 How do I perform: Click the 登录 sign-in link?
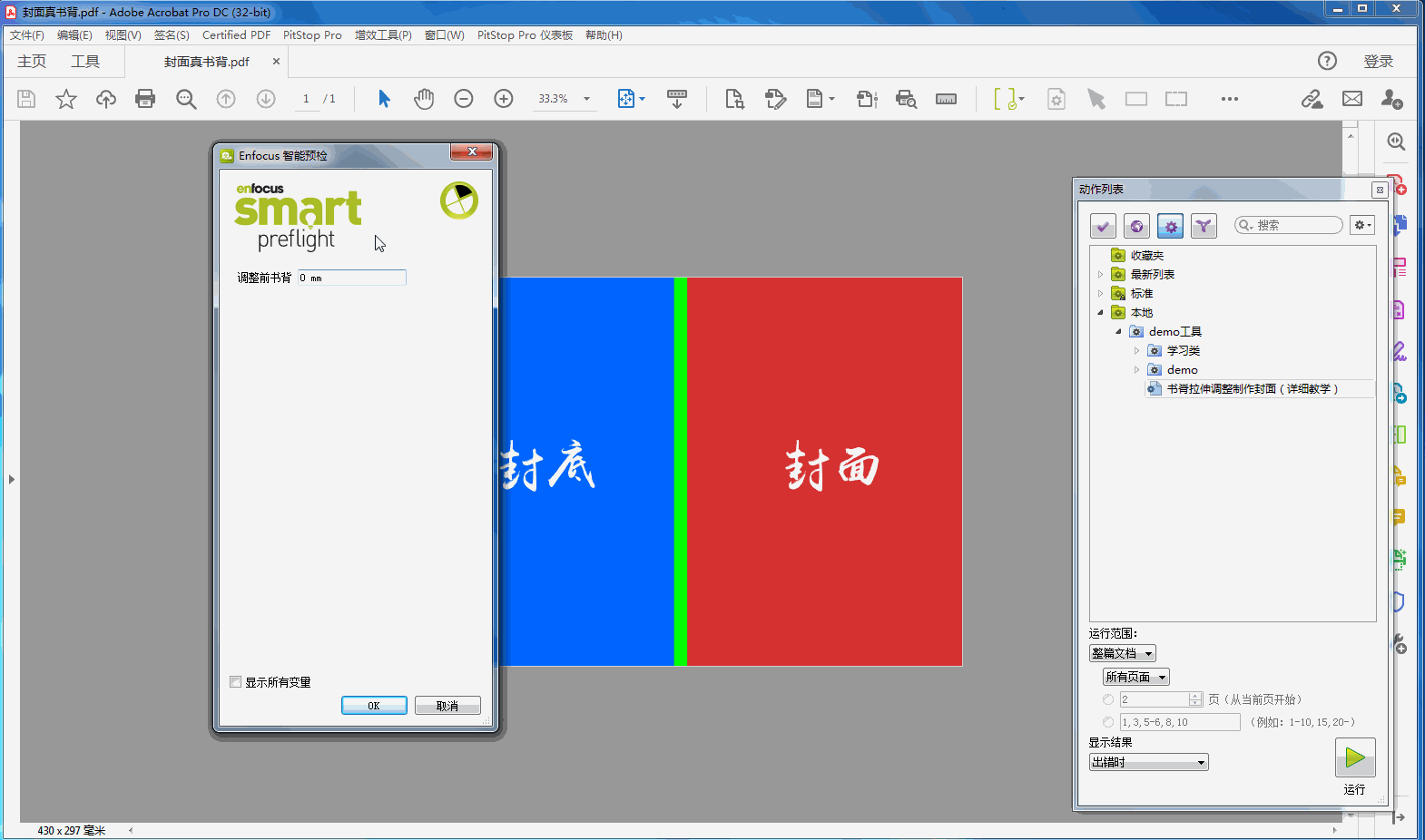coord(1378,62)
